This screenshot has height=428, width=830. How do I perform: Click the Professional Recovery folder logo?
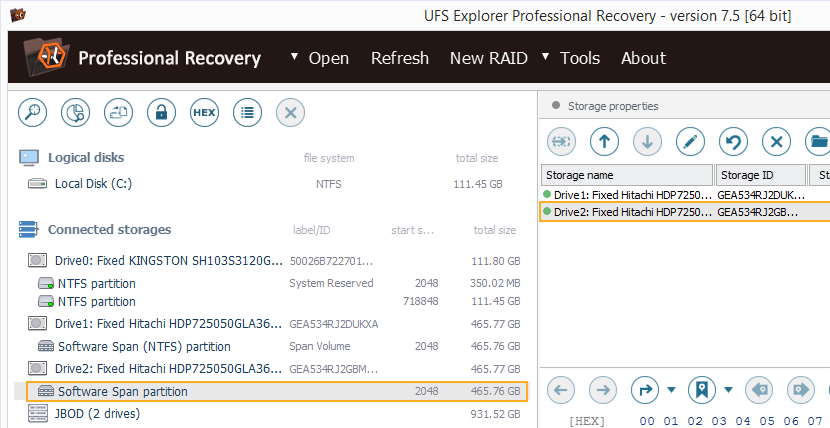click(x=47, y=57)
